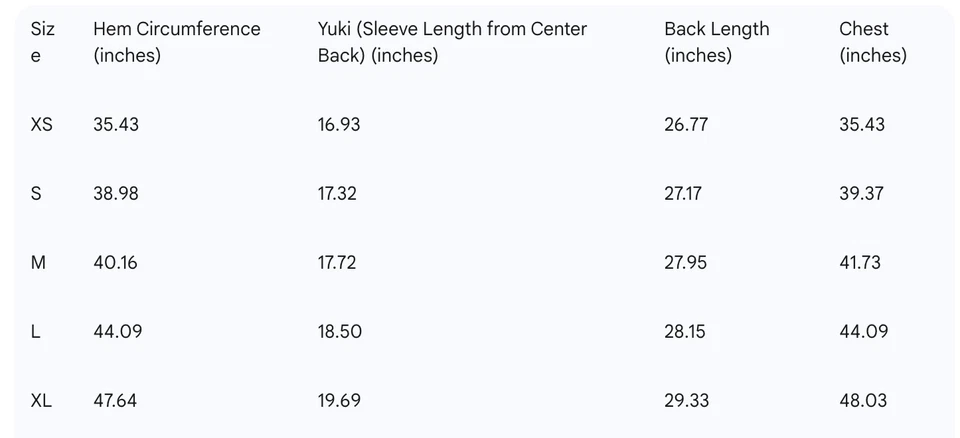Image resolution: width=960 pixels, height=438 pixels.
Task: Click the 18.50 sleeve length value
Action: pos(340,332)
